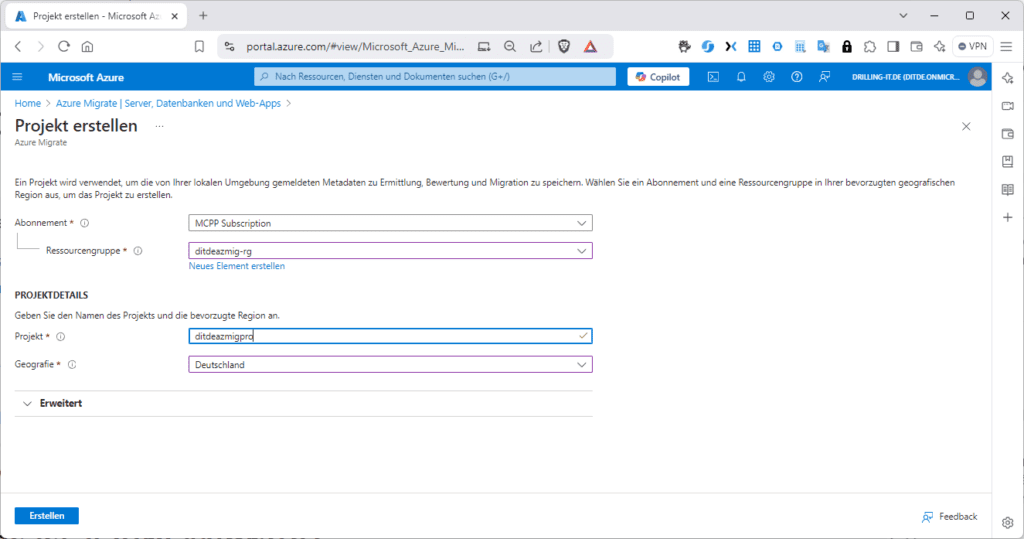Open the black lock extension icon

point(847,46)
